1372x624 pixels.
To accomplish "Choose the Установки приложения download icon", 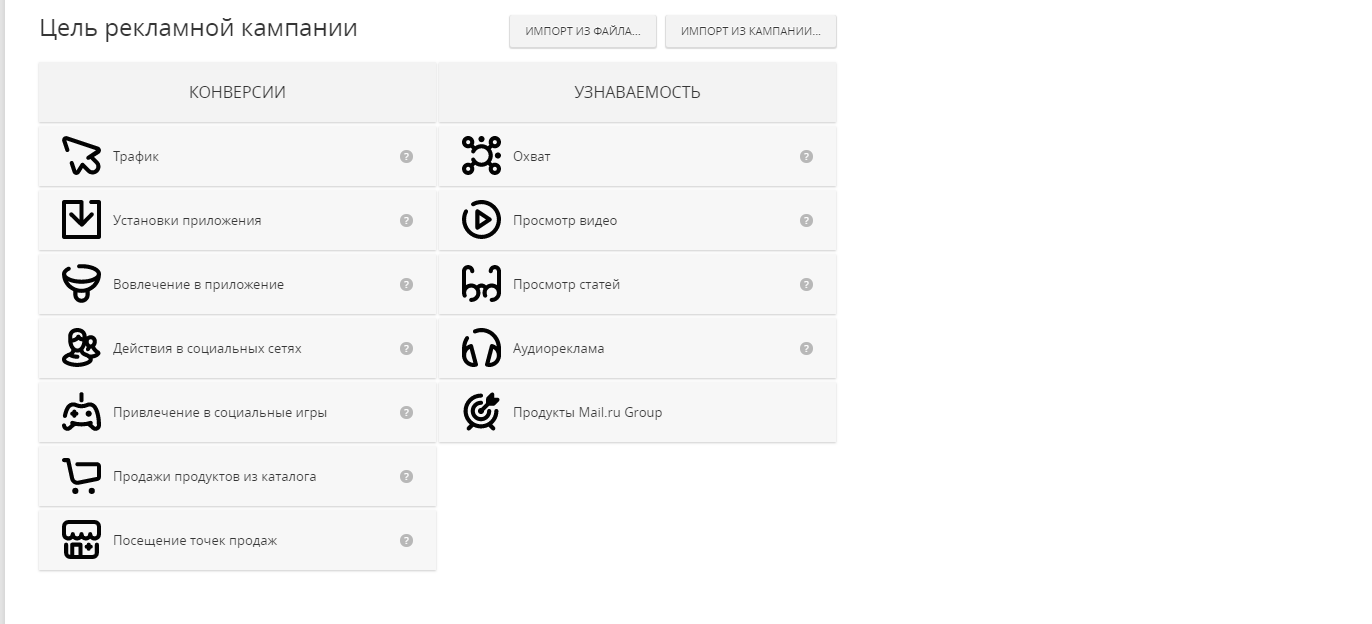I will tap(81, 220).
